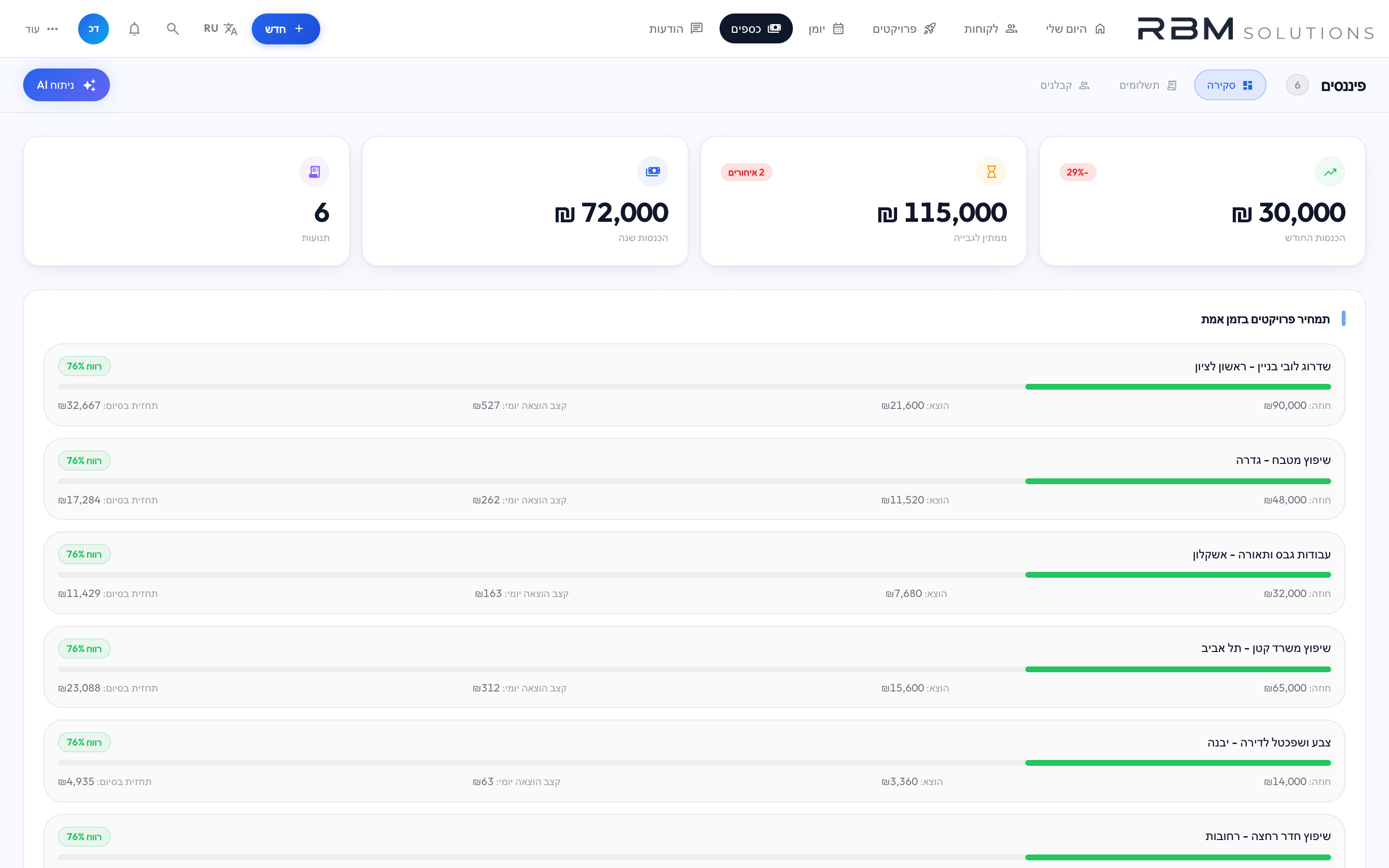Switch to the תשלומים payments tab
The width and height of the screenshot is (1389, 868).
pos(1148,85)
